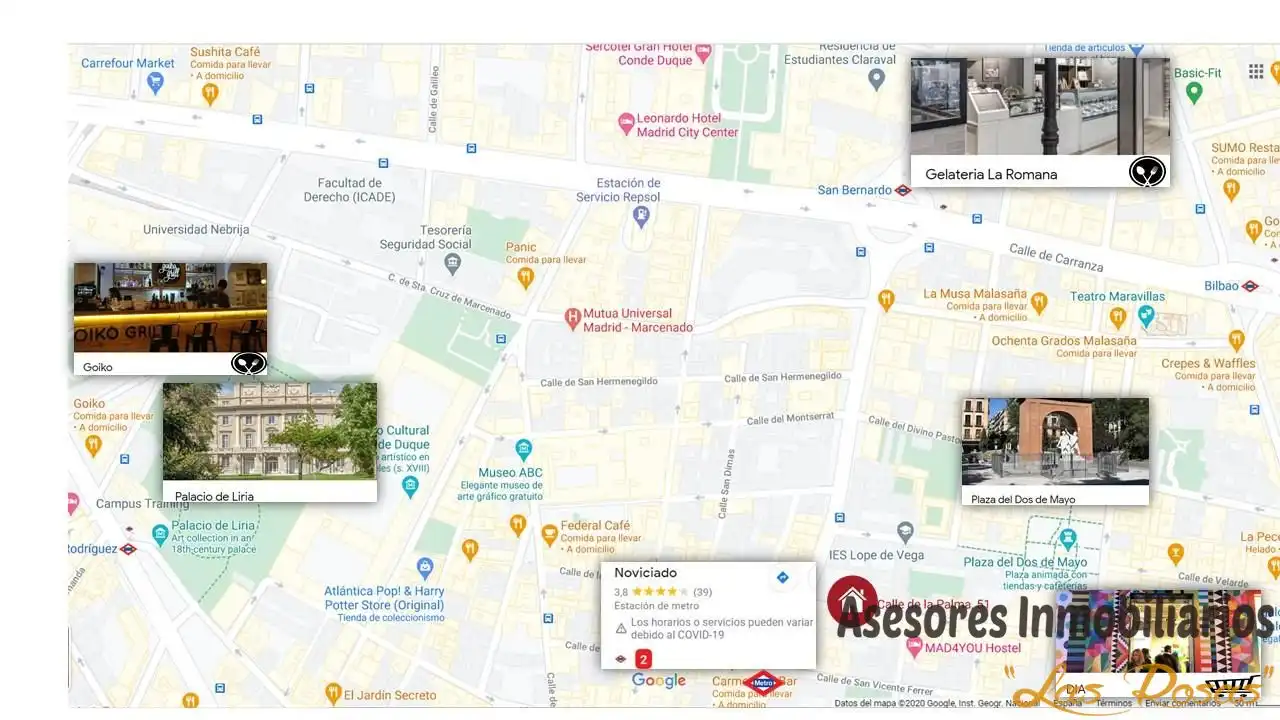
Task: Open the DIA supermarket photo
Action: tap(1158, 632)
